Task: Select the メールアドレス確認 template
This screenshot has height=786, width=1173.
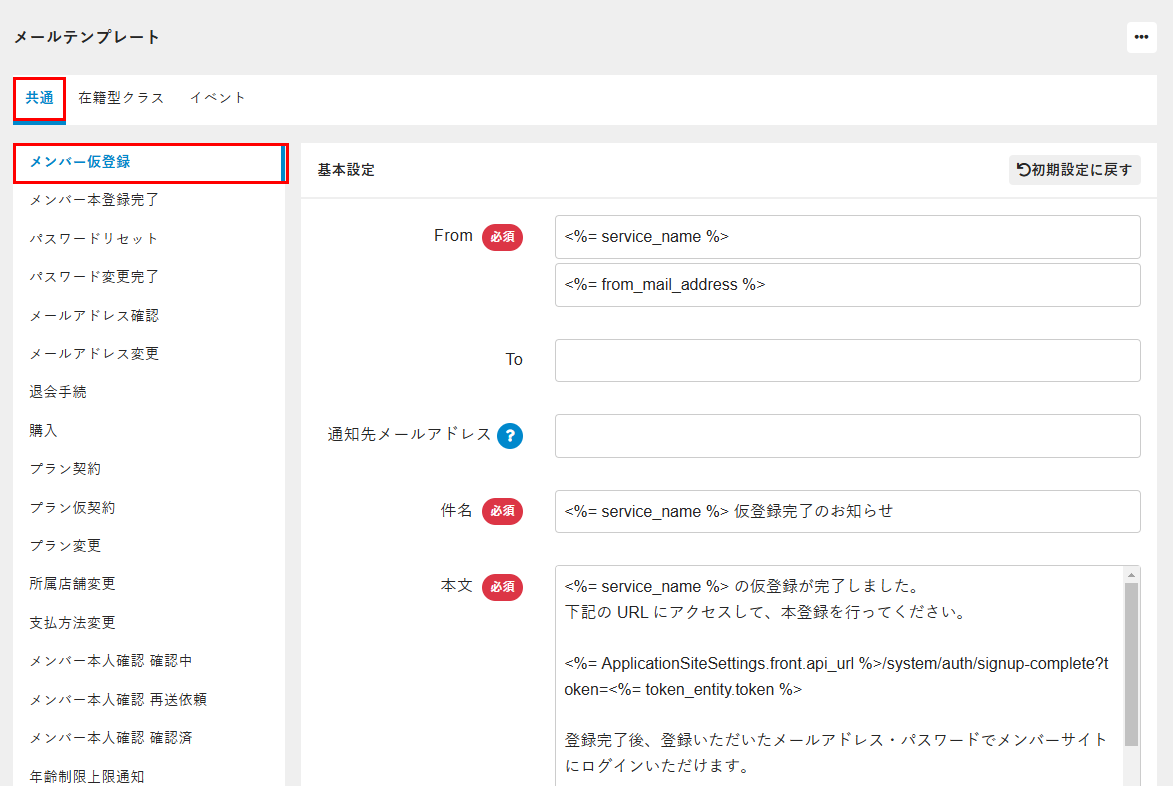Action: click(x=94, y=316)
